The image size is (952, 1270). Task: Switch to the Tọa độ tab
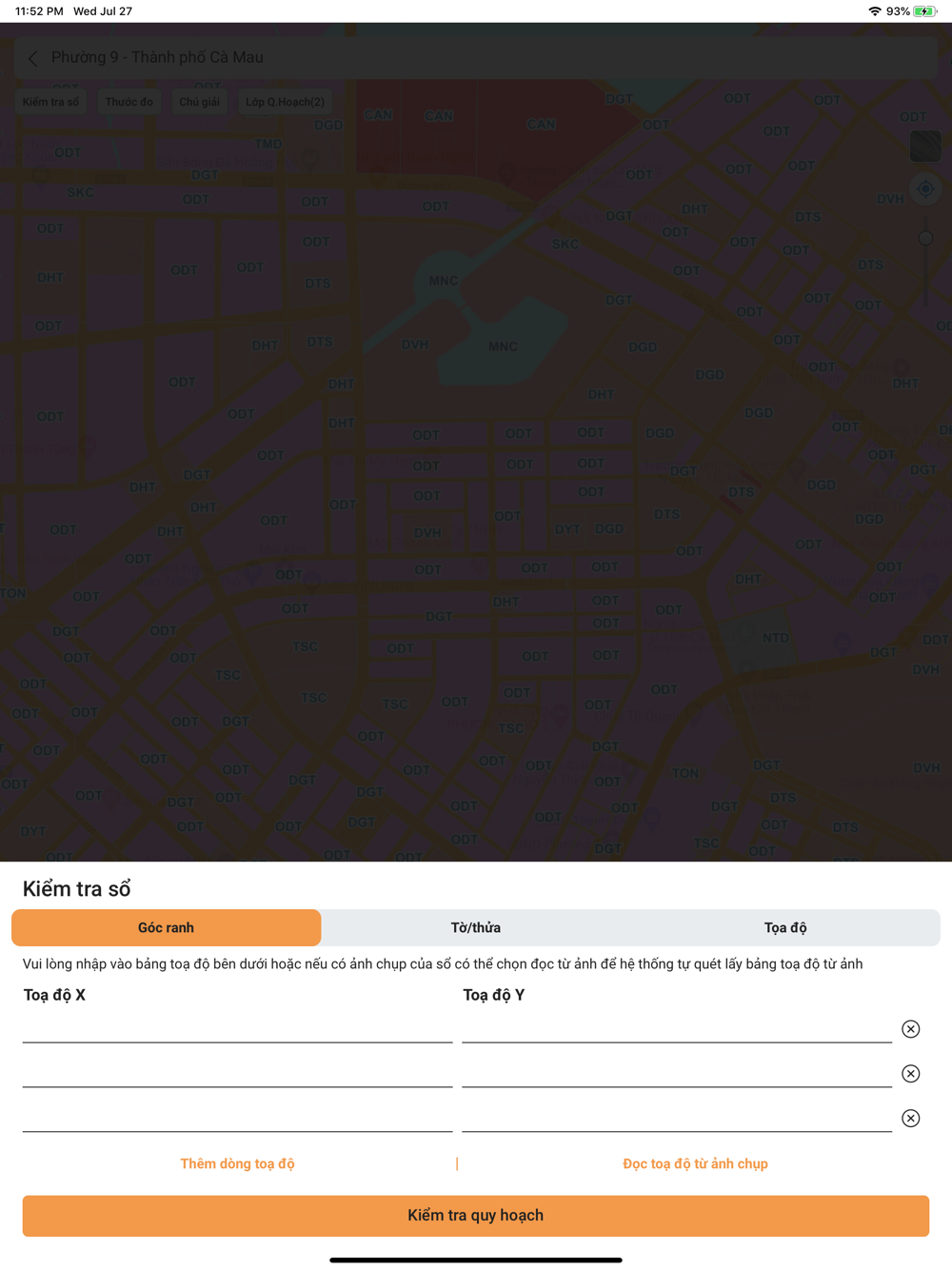[x=785, y=927]
